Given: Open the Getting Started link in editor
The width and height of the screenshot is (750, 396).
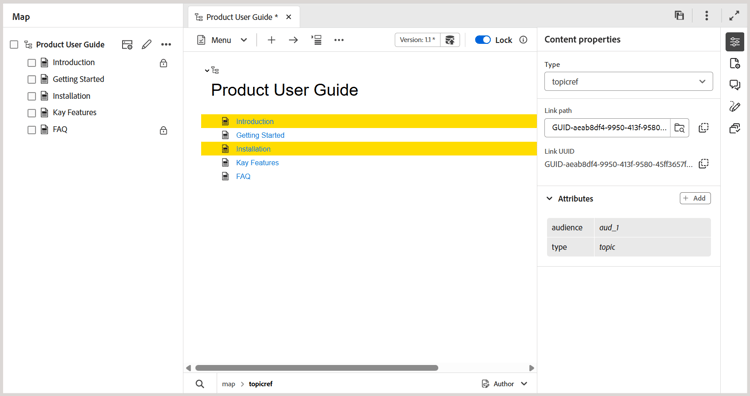Looking at the screenshot, I should (x=260, y=135).
